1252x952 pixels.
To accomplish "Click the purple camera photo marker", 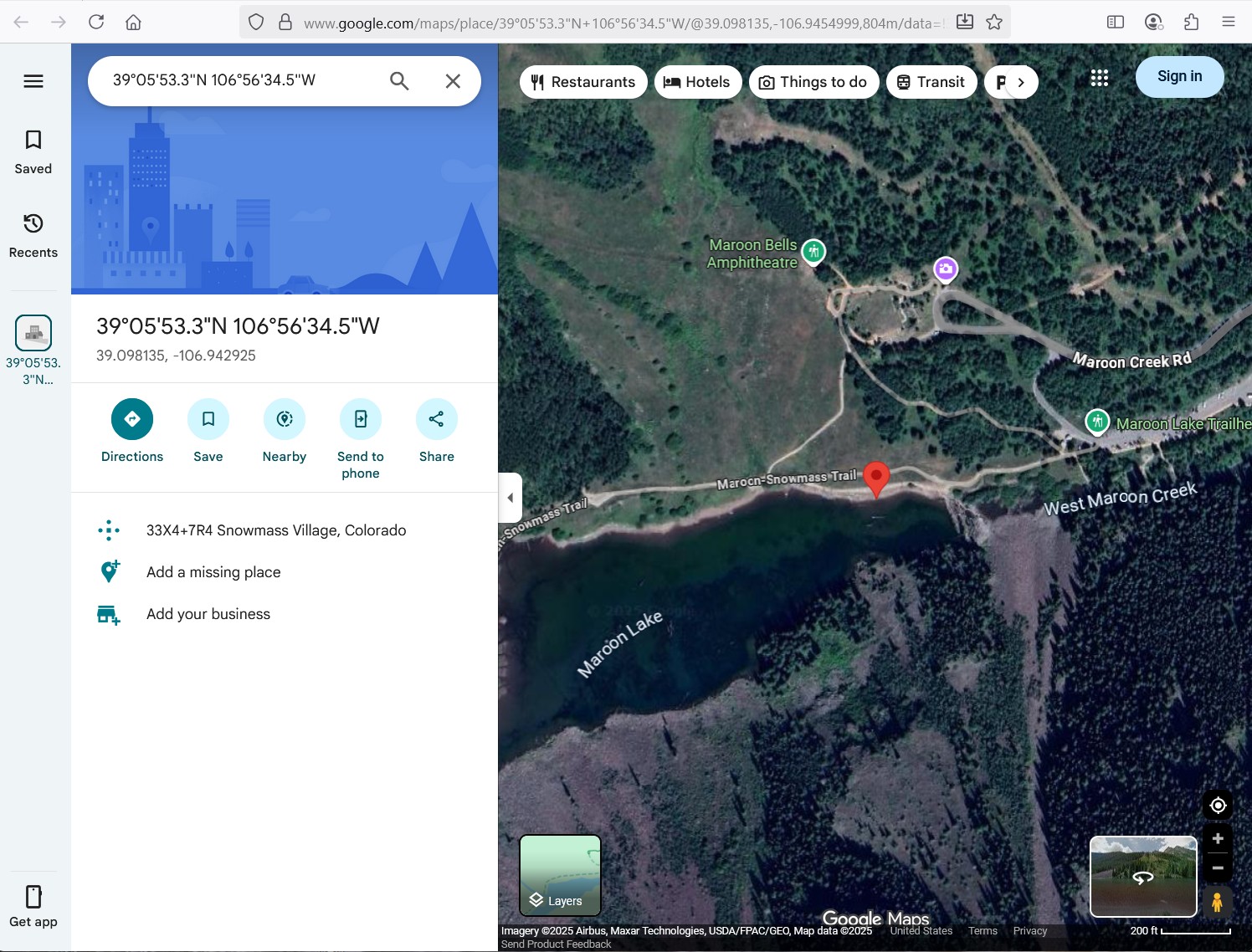I will pos(946,269).
